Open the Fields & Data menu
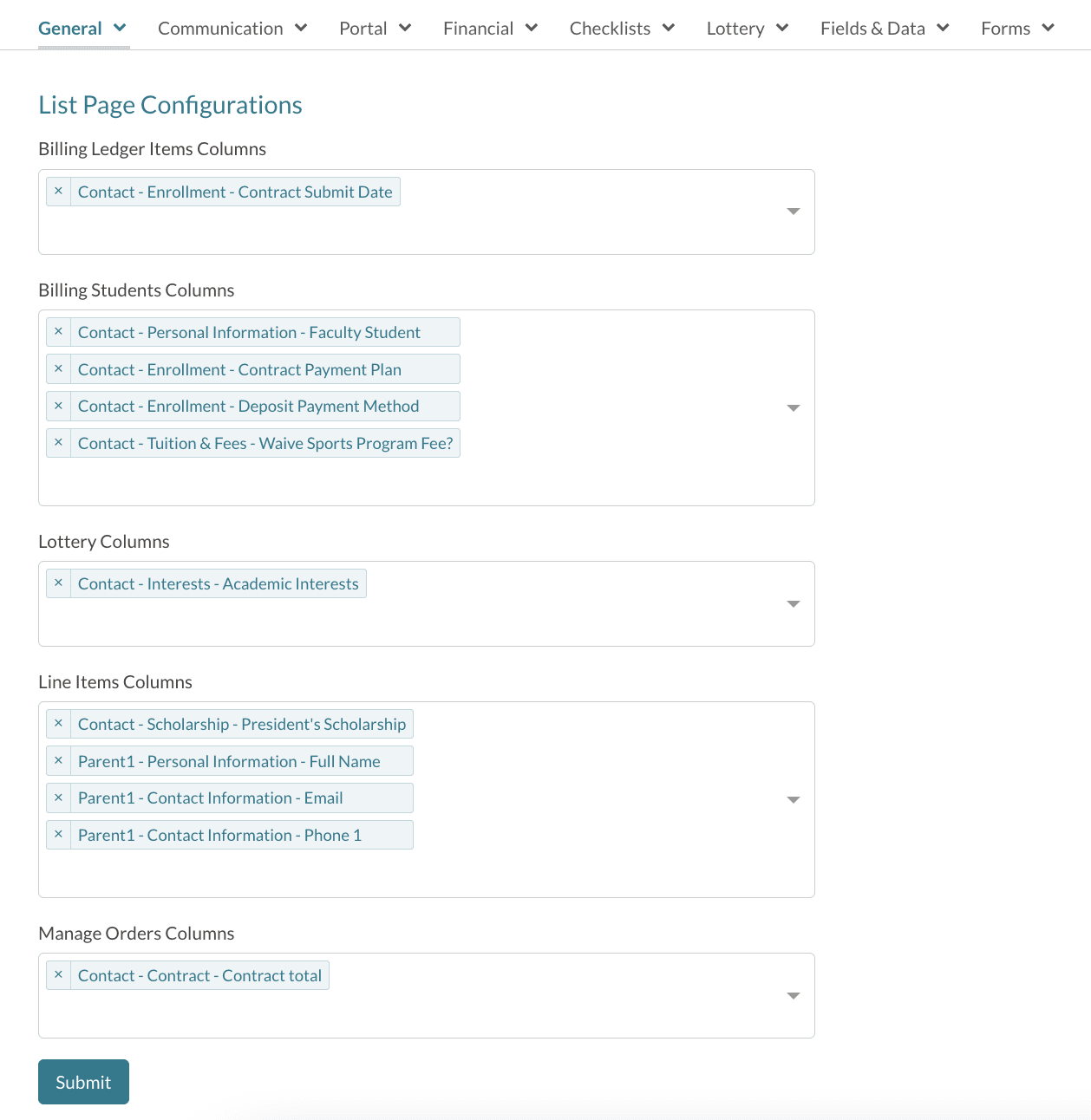This screenshot has width=1091, height=1120. (884, 29)
